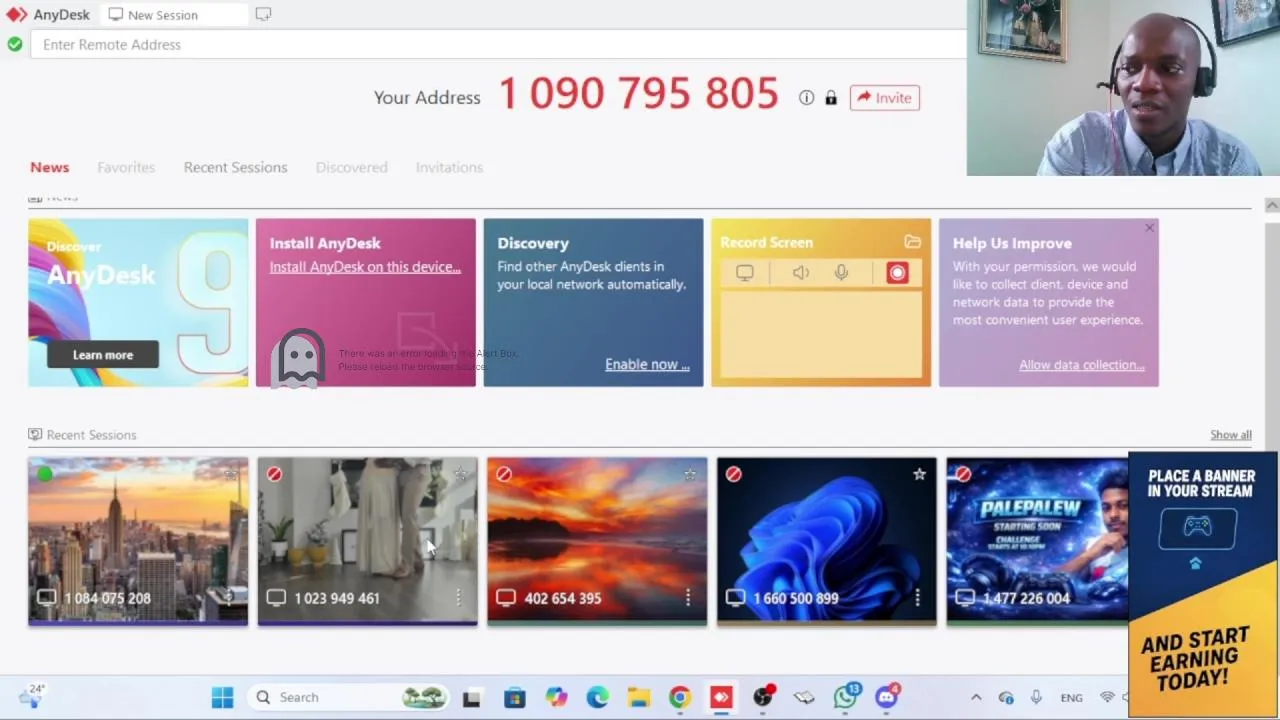This screenshot has height=720, width=1280.
Task: Click offline status icon on session 1 023 949 461
Action: tap(275, 474)
